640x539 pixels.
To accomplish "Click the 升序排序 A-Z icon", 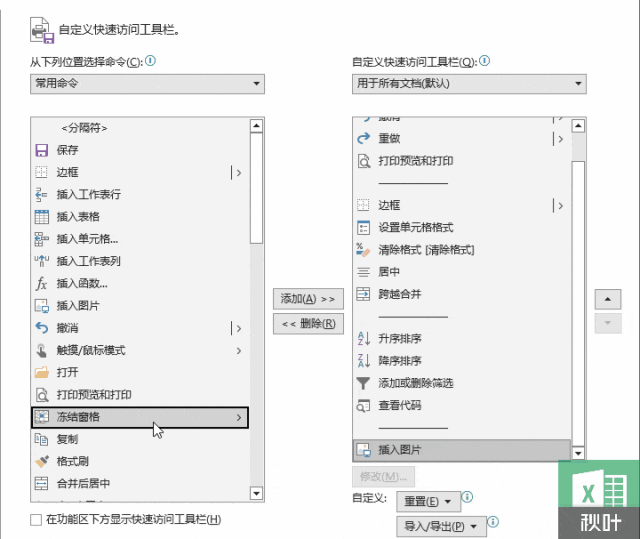I will pos(363,339).
